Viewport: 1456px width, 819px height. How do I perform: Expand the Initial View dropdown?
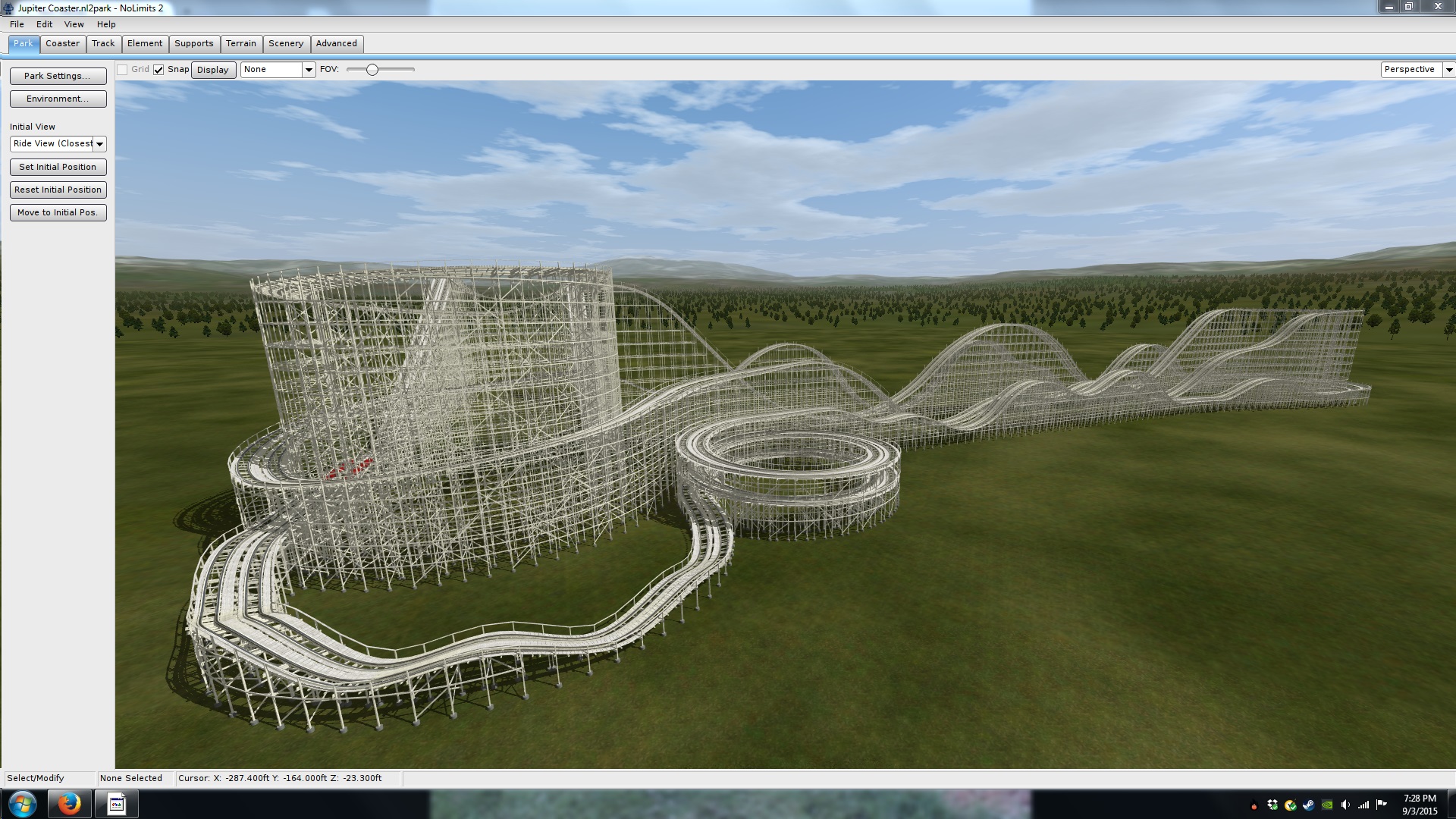pyautogui.click(x=99, y=144)
